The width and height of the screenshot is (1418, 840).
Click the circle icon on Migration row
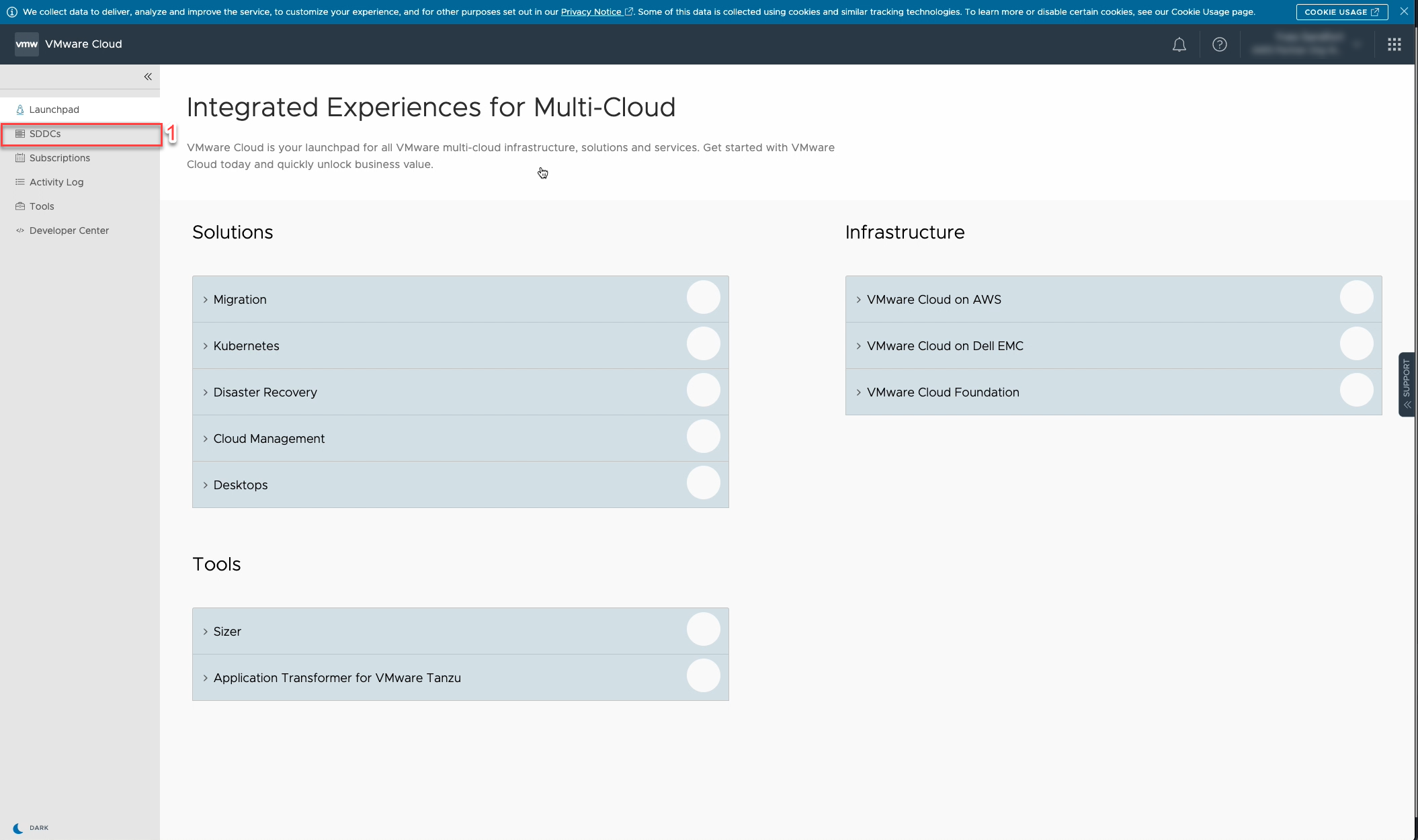point(703,297)
